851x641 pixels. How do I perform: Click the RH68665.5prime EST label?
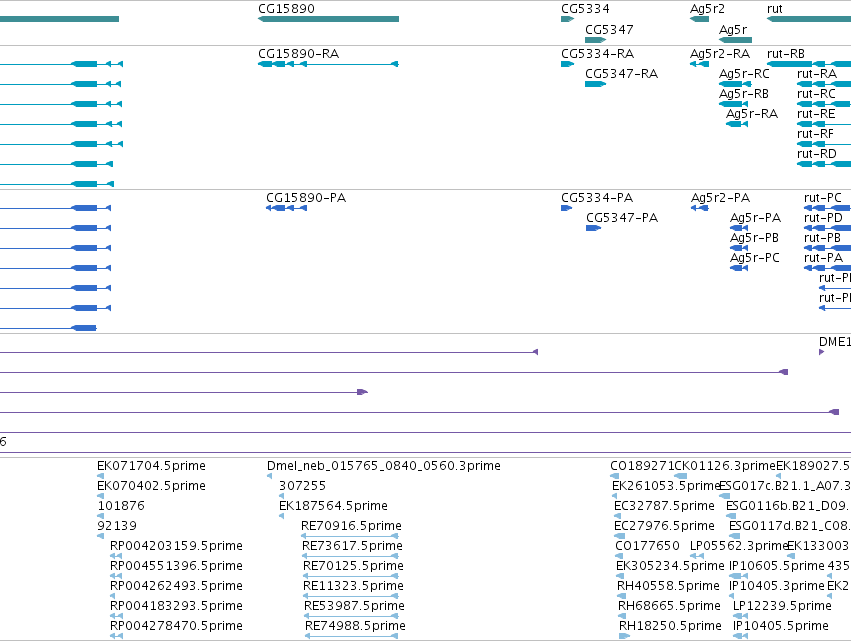tap(669, 606)
